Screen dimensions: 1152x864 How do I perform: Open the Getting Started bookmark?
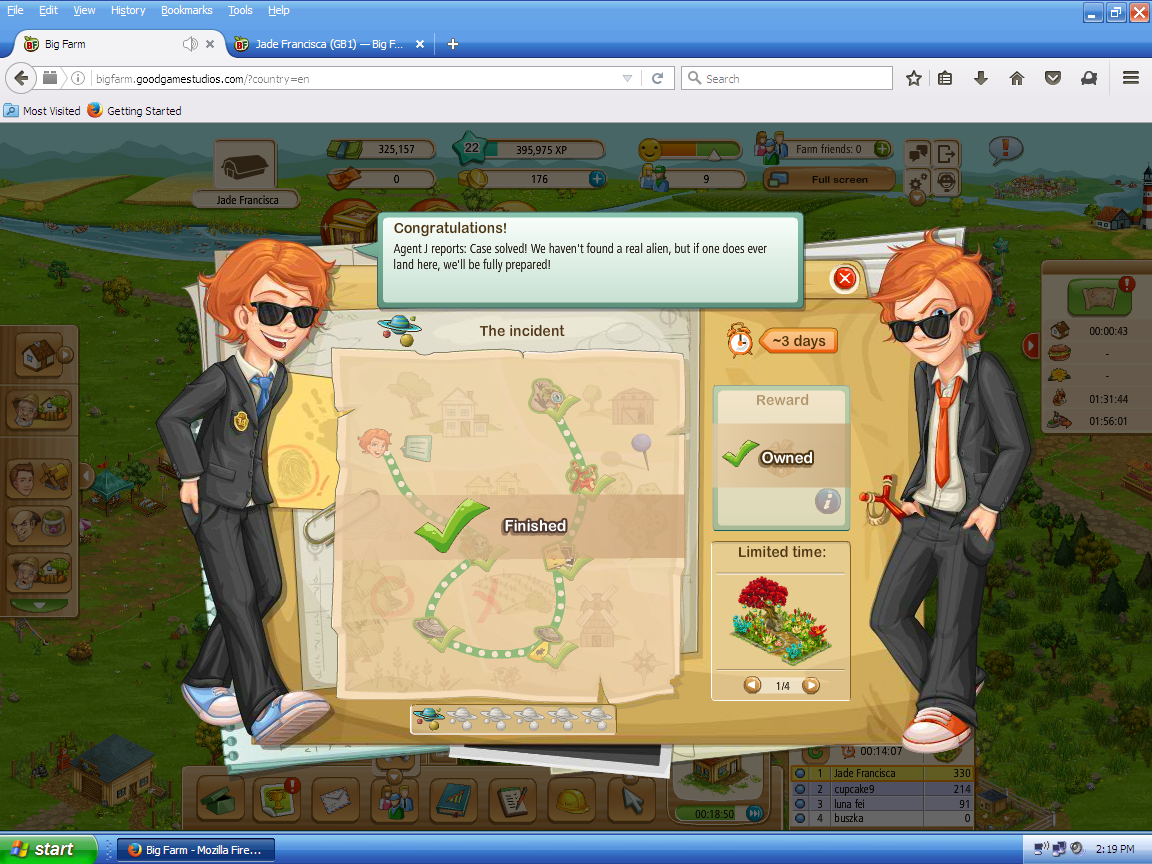134,111
